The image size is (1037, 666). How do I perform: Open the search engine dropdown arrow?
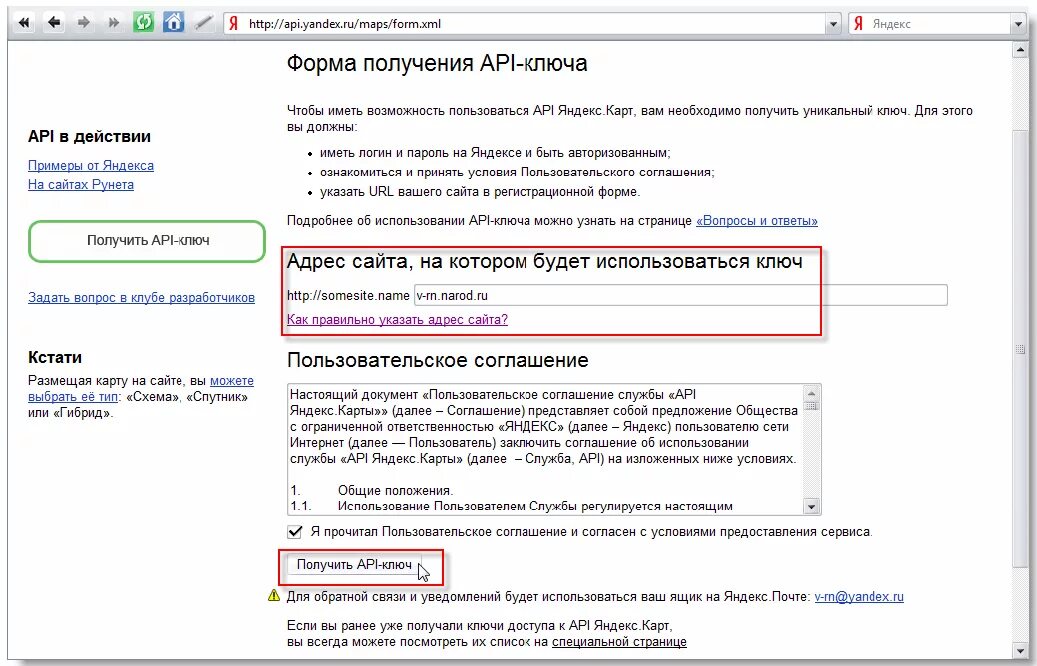pyautogui.click(x=1018, y=24)
